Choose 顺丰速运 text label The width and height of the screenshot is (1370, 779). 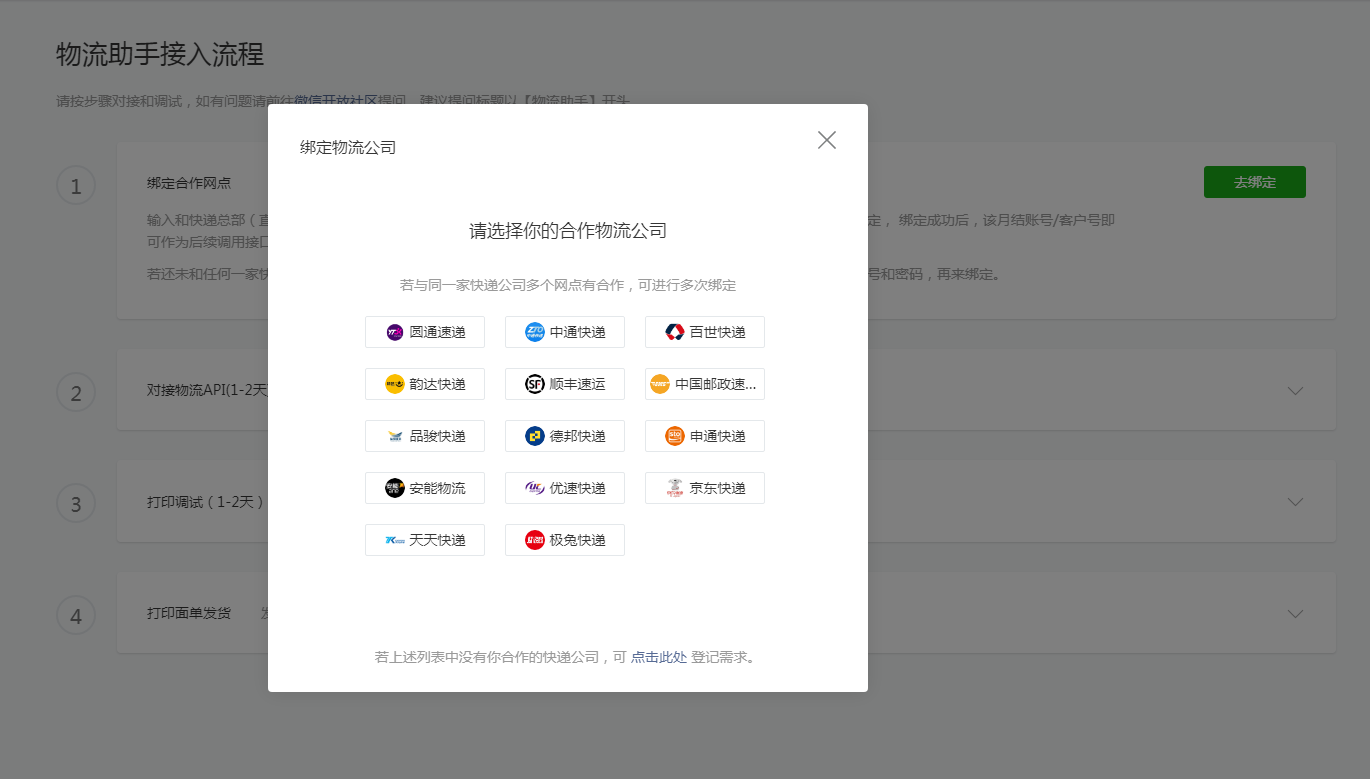(578, 384)
